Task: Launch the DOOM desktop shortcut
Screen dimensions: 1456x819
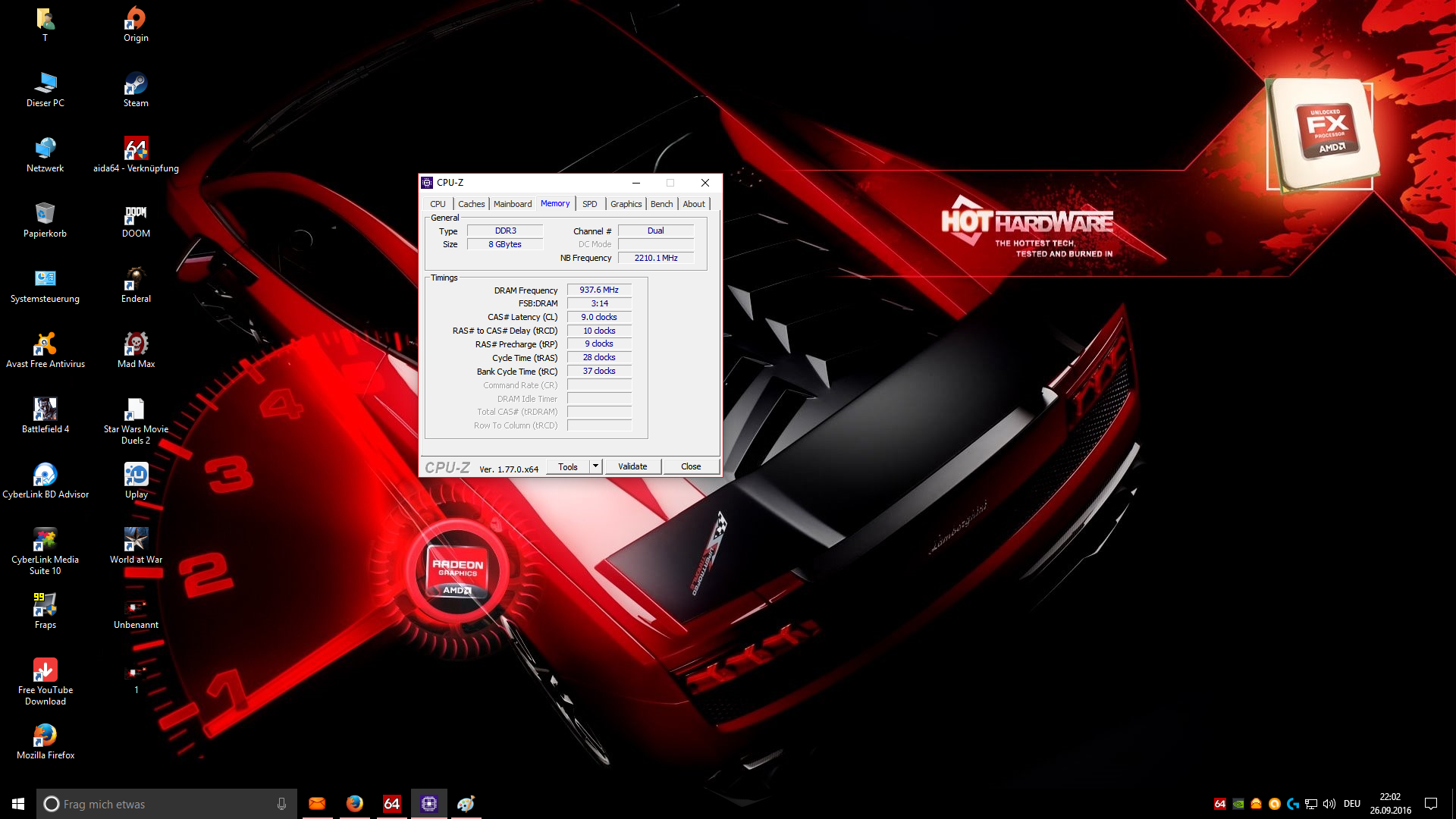Action: point(136,215)
